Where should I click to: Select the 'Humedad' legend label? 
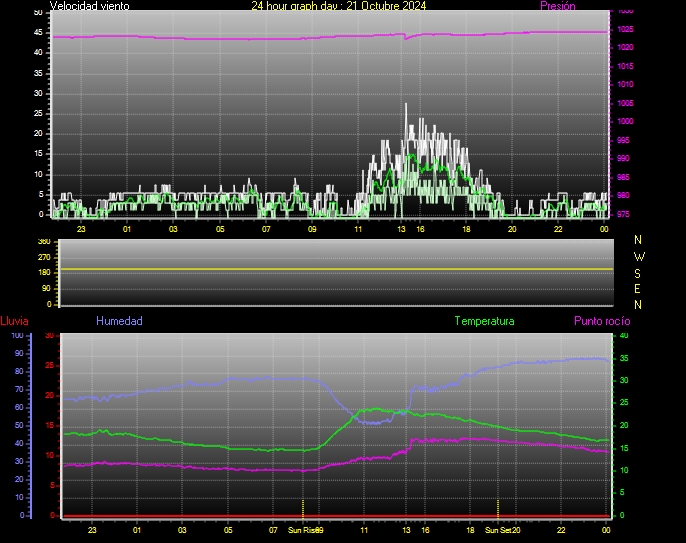pyautogui.click(x=119, y=321)
